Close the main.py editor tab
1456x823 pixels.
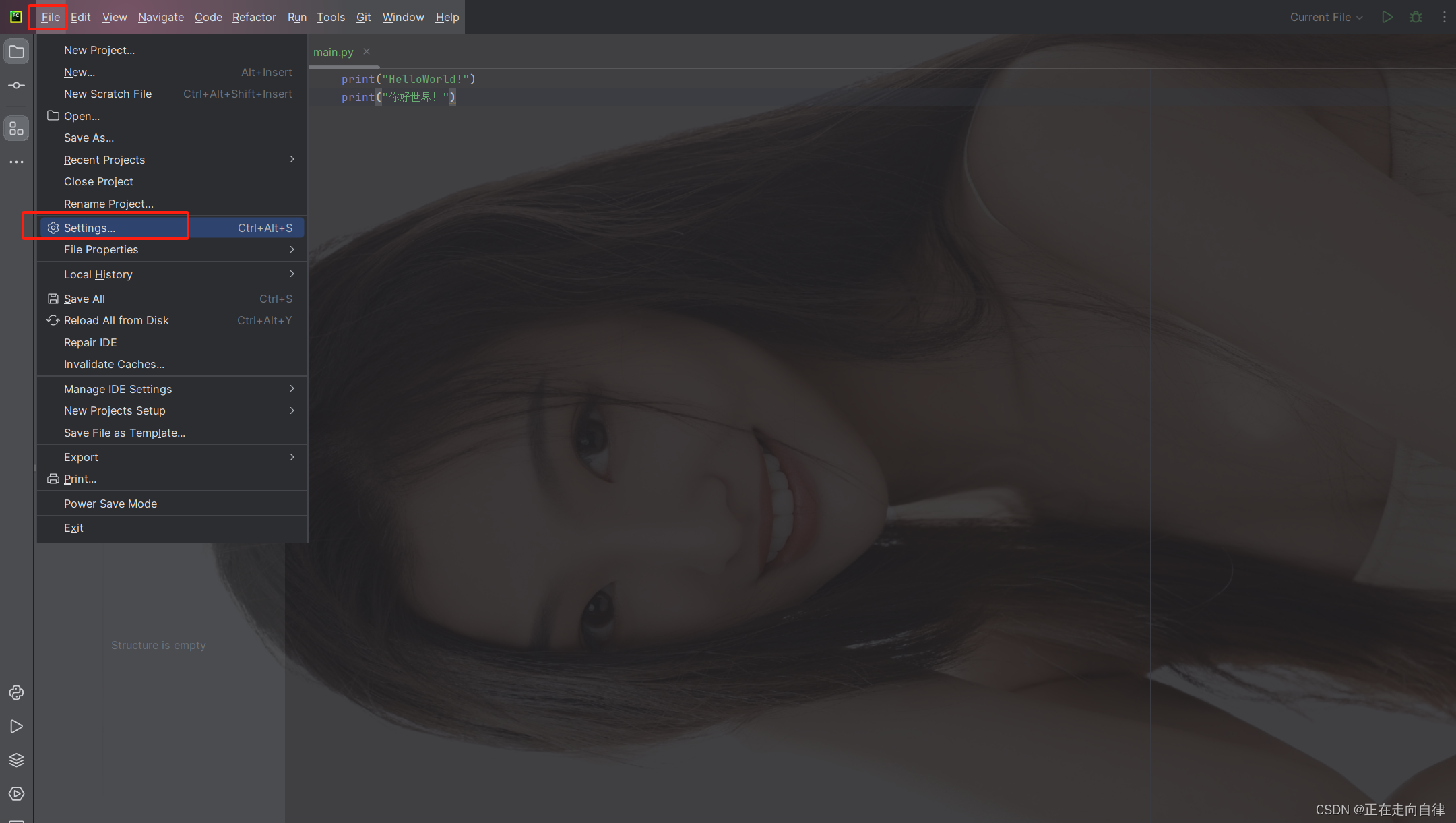coord(367,51)
